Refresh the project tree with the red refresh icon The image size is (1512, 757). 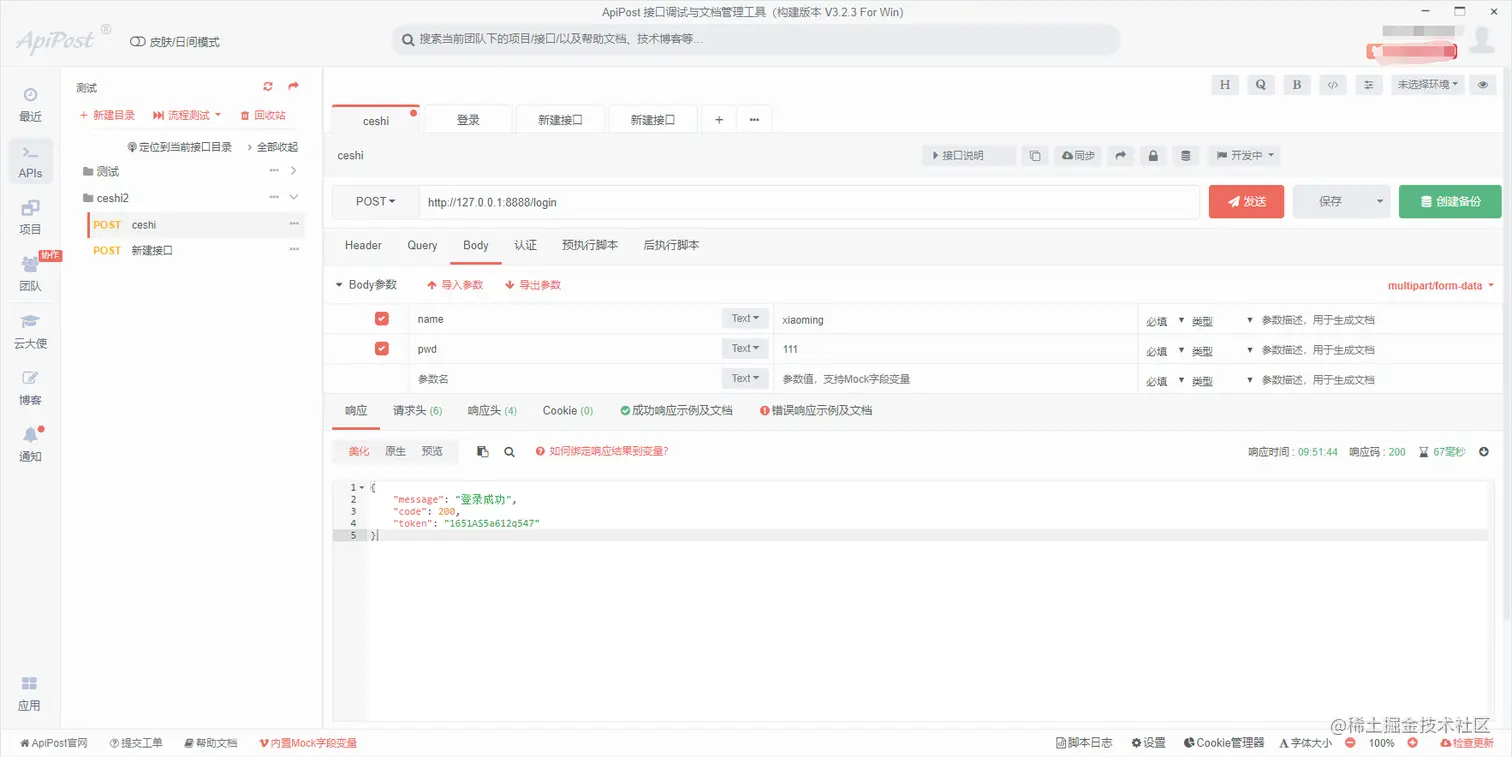coord(268,87)
